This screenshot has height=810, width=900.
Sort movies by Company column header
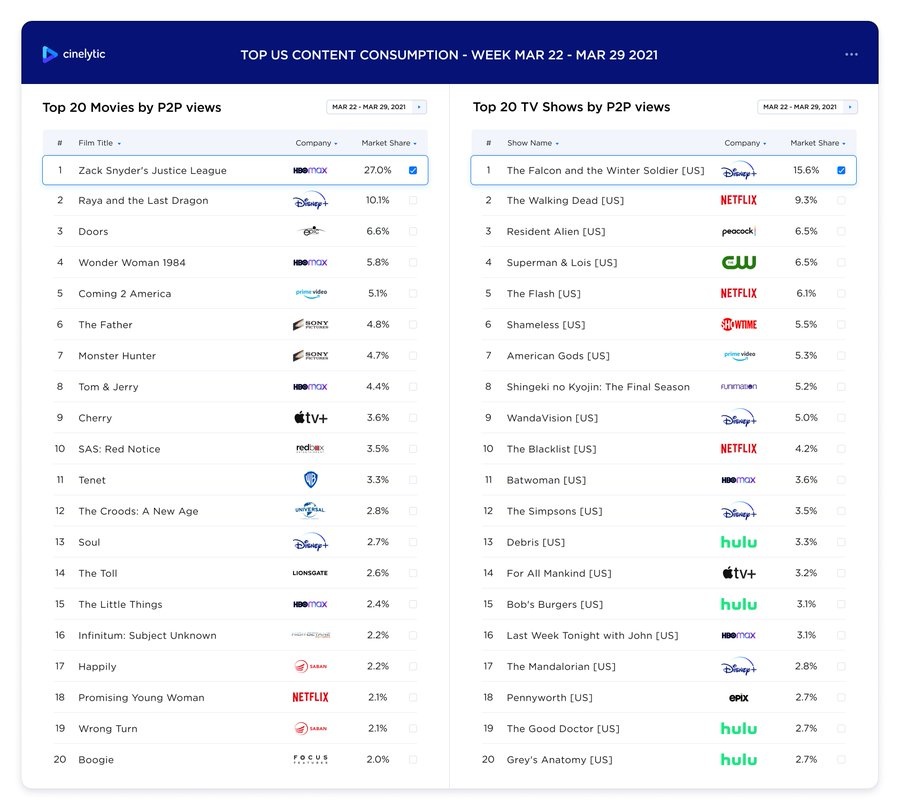click(x=316, y=143)
